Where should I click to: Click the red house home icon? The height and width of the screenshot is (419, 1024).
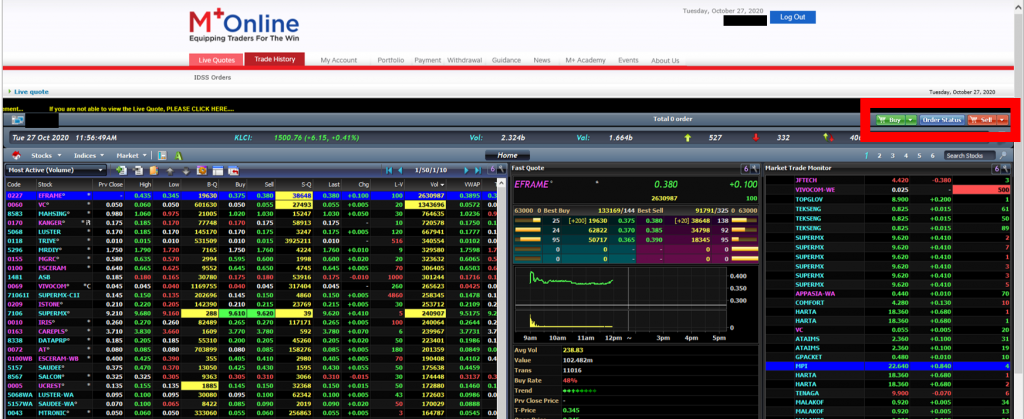tap(16, 155)
